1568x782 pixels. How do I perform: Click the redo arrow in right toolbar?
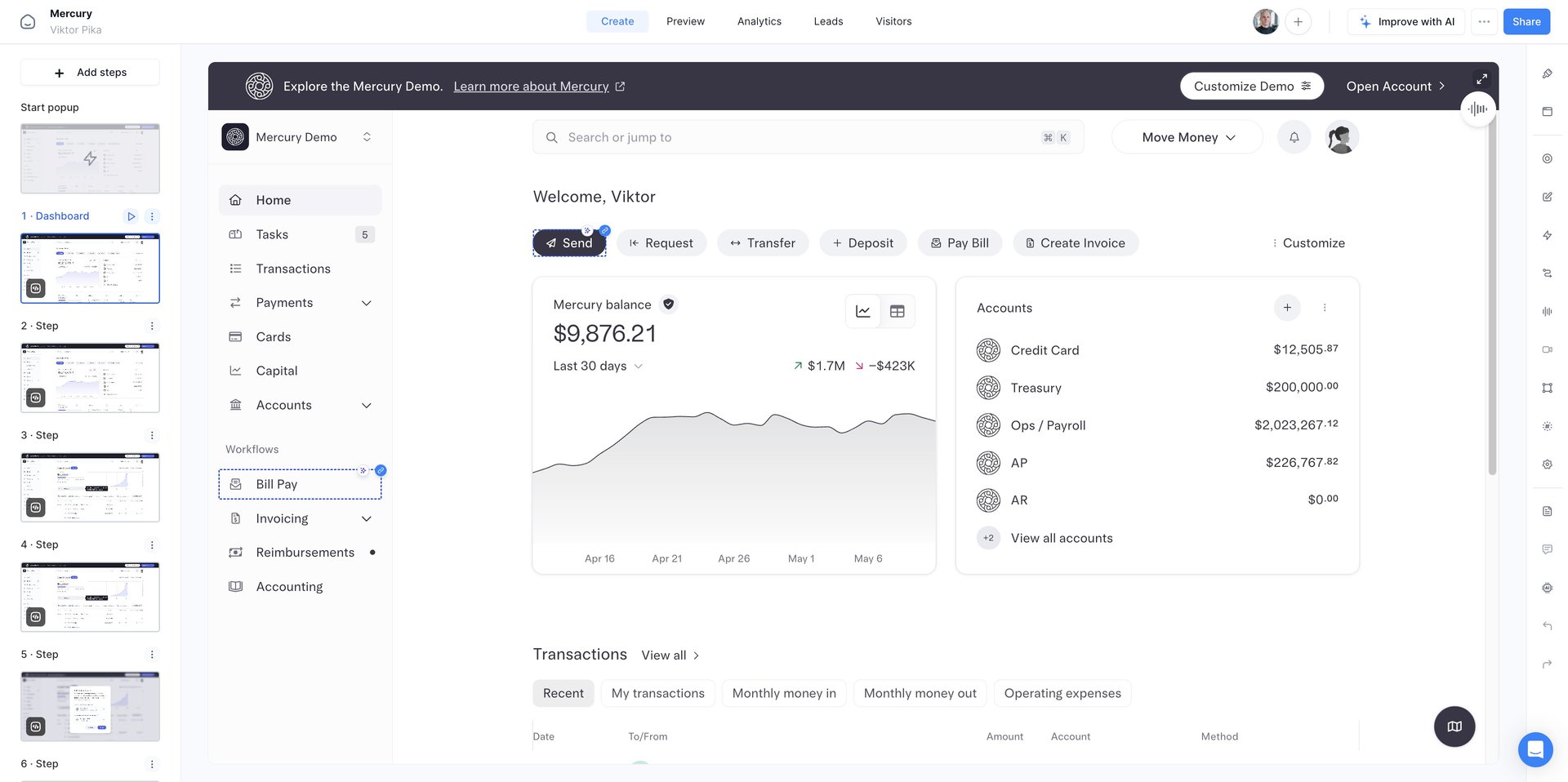1547,664
